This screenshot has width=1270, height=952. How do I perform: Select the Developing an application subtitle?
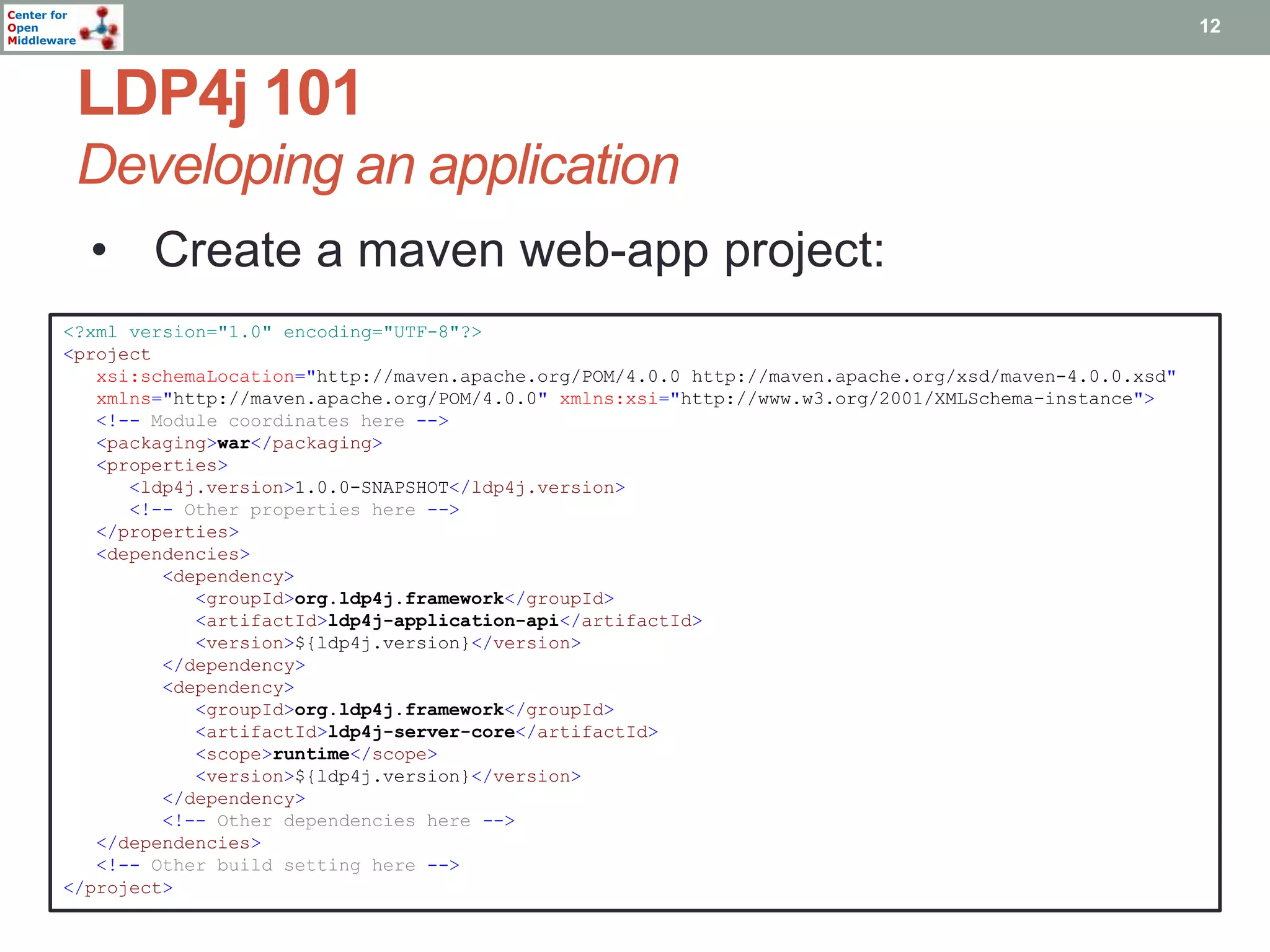click(378, 165)
